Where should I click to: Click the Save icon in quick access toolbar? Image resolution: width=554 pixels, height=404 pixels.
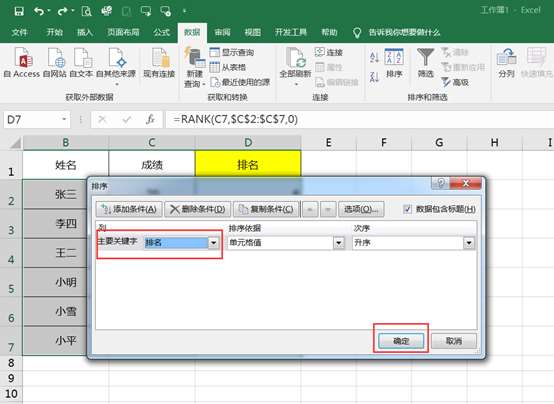[x=19, y=11]
